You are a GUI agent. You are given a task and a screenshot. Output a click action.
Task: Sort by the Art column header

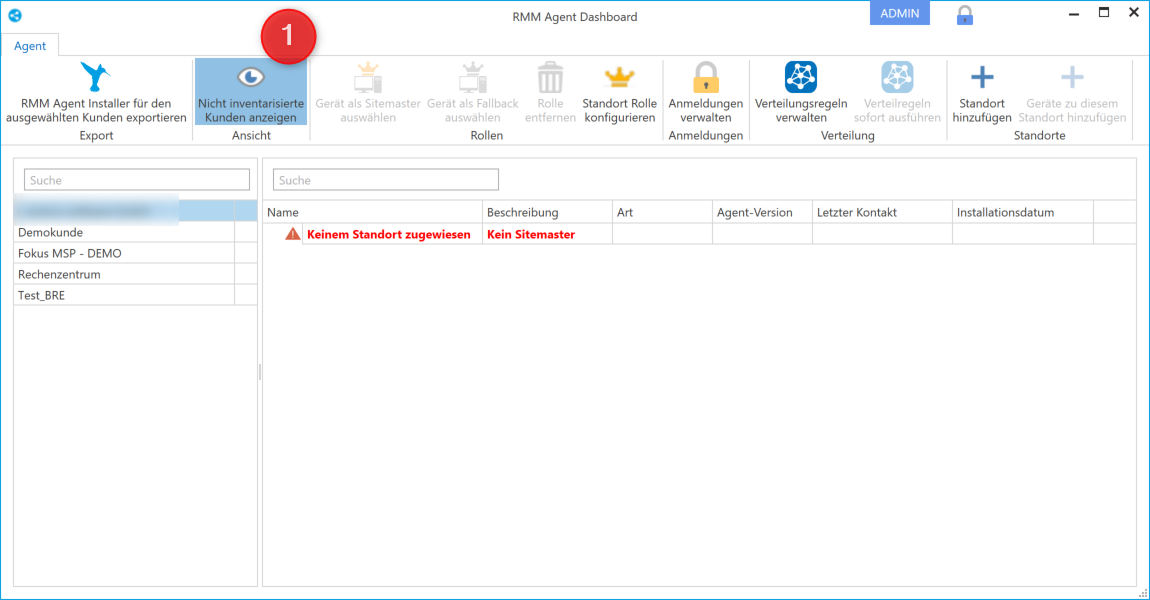click(x=662, y=212)
